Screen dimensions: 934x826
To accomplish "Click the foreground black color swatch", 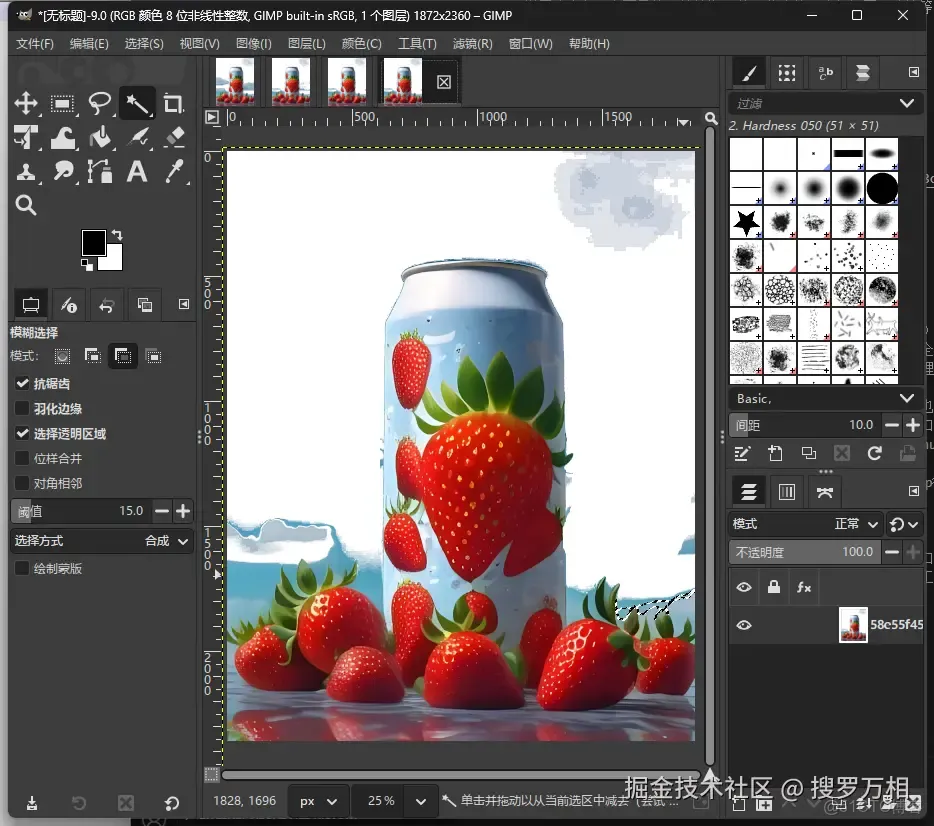I will pos(93,242).
